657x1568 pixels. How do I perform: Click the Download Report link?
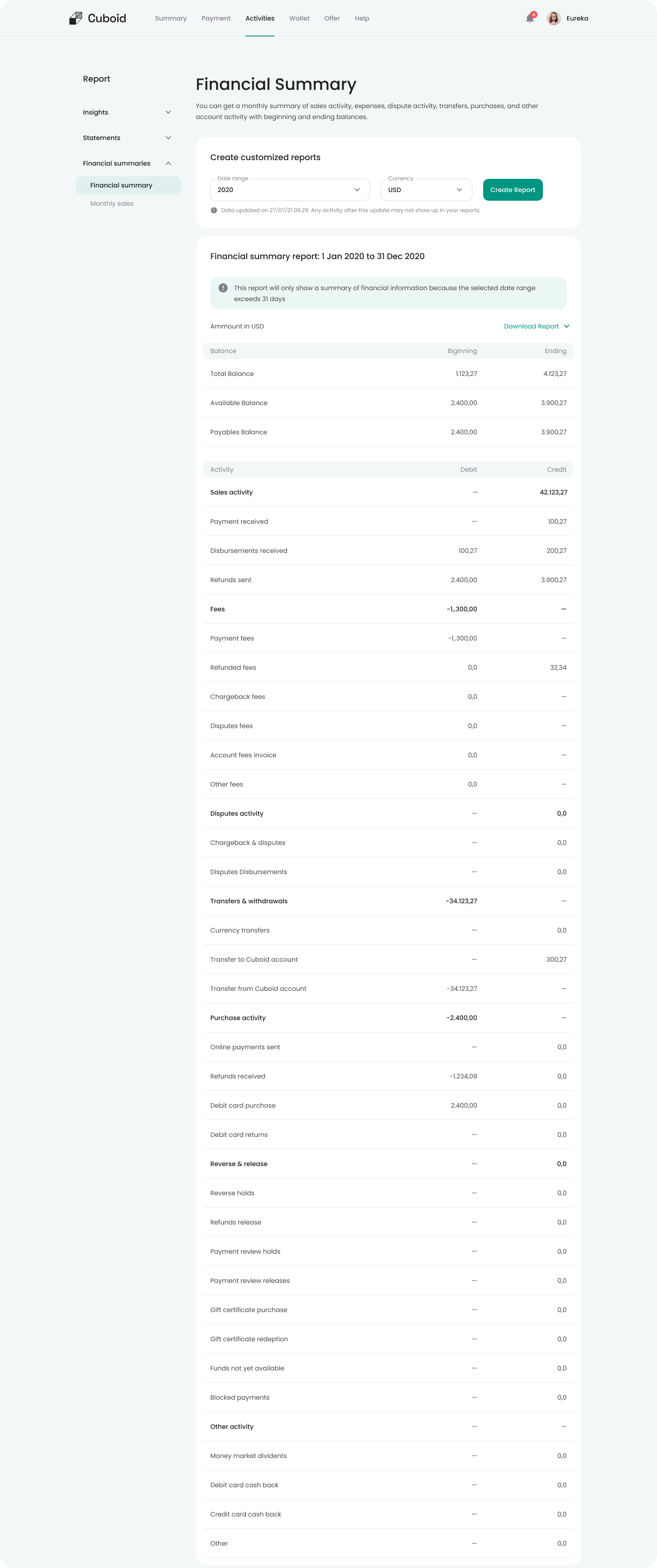[531, 326]
